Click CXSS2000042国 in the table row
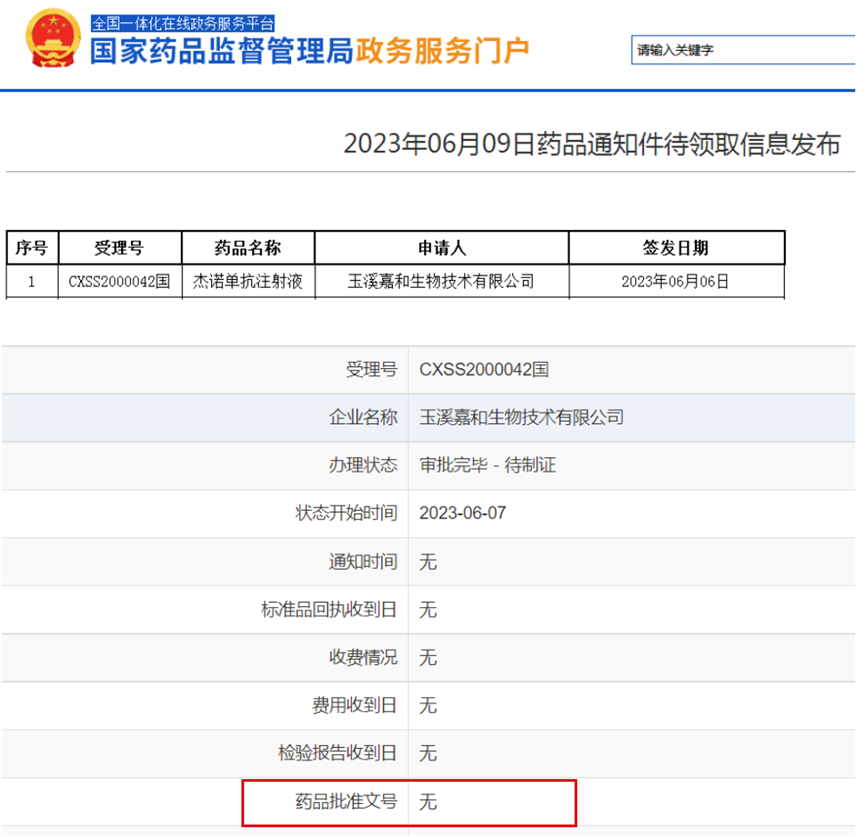Screen dimensions: 865x837 (x=119, y=282)
